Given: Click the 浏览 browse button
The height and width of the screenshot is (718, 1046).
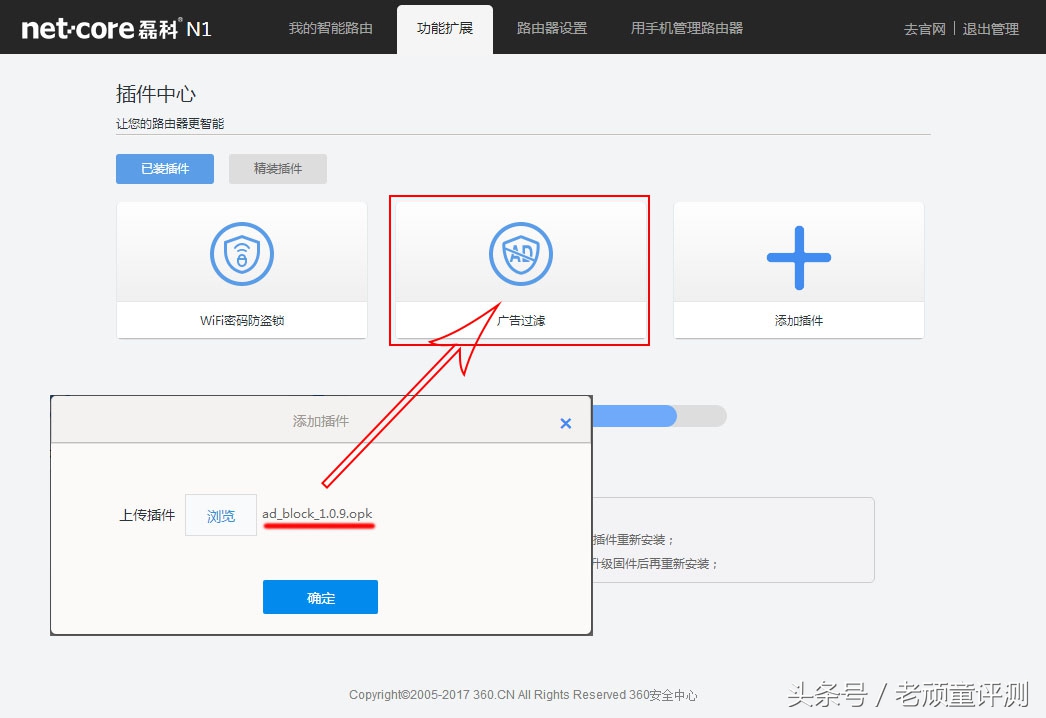Looking at the screenshot, I should click(x=220, y=515).
